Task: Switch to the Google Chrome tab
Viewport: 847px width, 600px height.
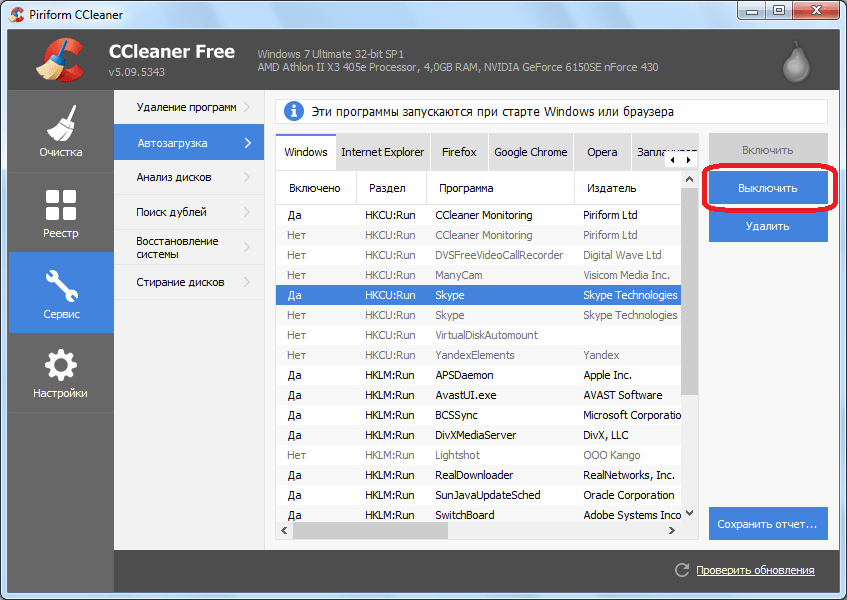Action: 530,152
